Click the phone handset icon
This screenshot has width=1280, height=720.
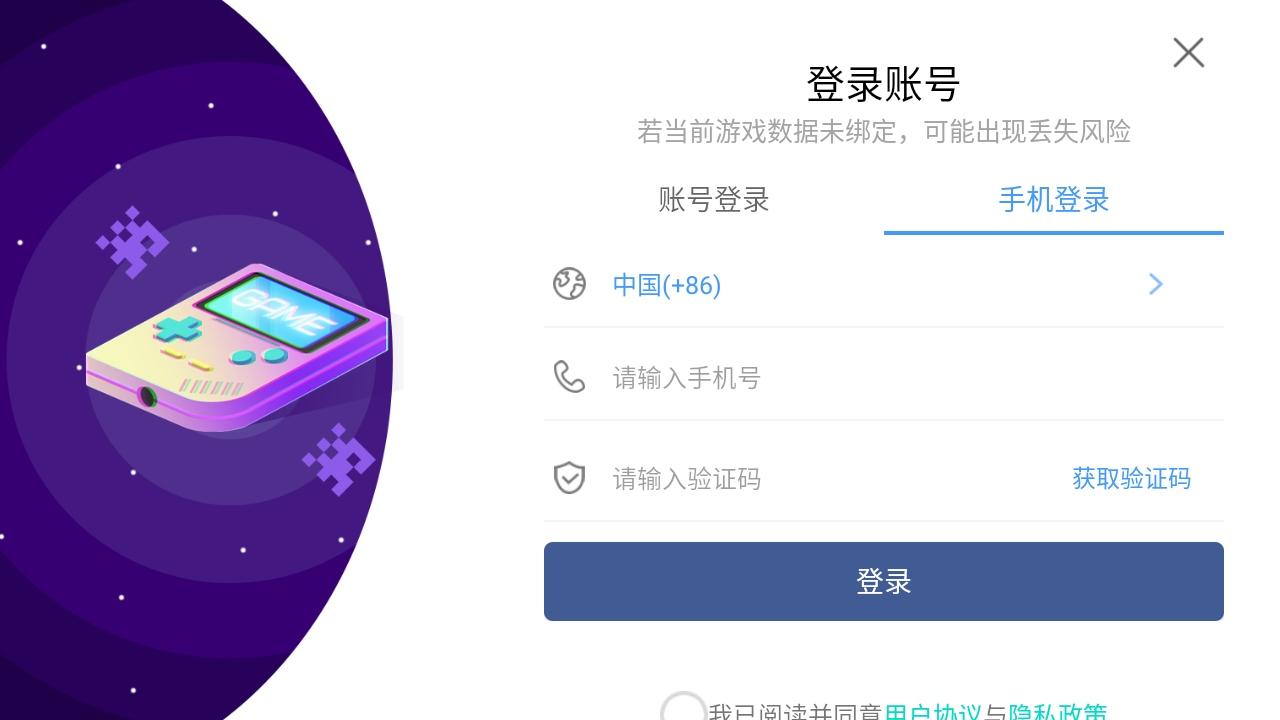click(569, 377)
